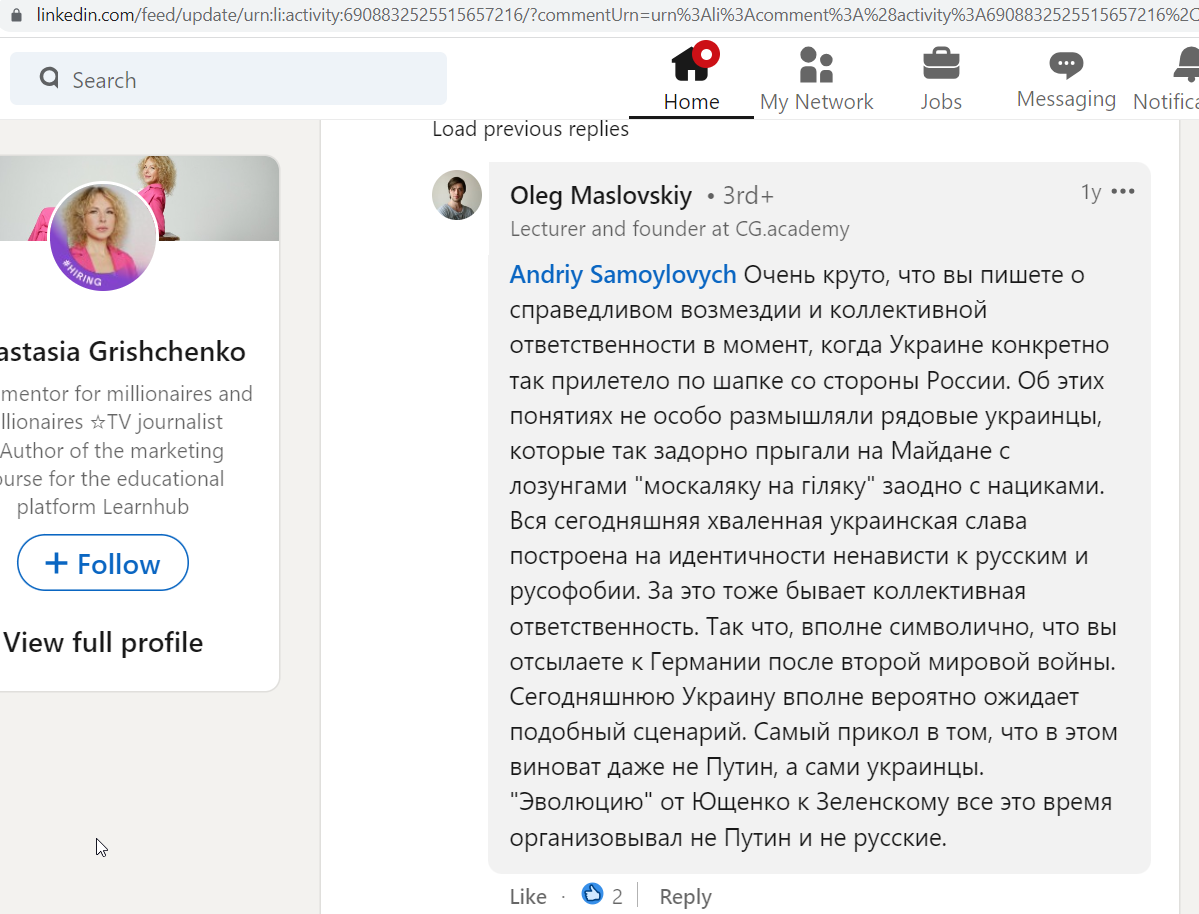
Task: Open the Notifications bell icon
Action: point(1186,63)
